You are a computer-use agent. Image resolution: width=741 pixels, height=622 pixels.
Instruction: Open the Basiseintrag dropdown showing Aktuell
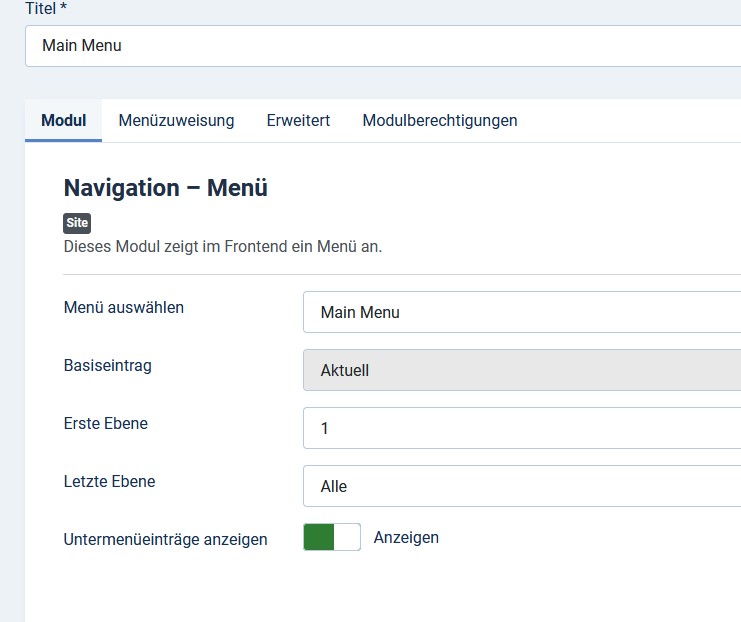click(522, 370)
